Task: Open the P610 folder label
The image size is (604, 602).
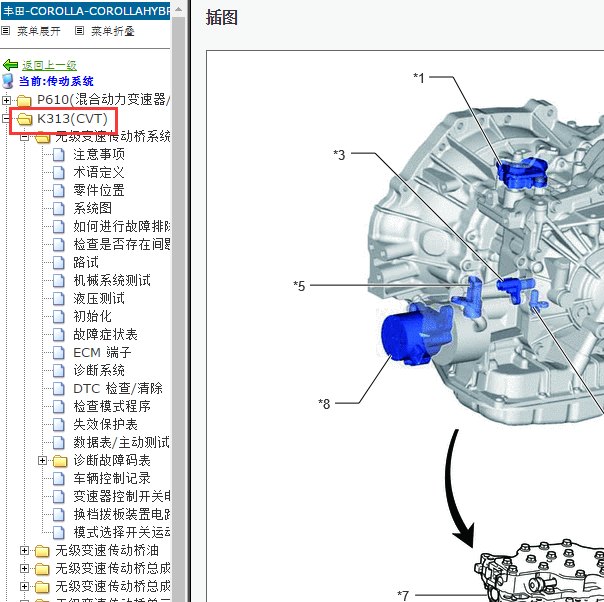Action: pos(103,100)
